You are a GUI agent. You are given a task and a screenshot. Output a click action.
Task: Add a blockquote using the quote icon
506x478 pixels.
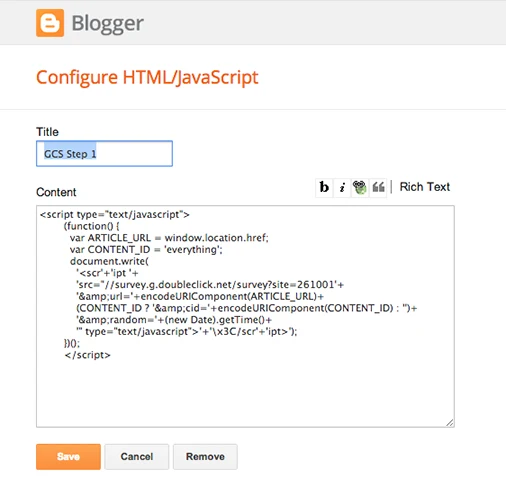coord(378,187)
